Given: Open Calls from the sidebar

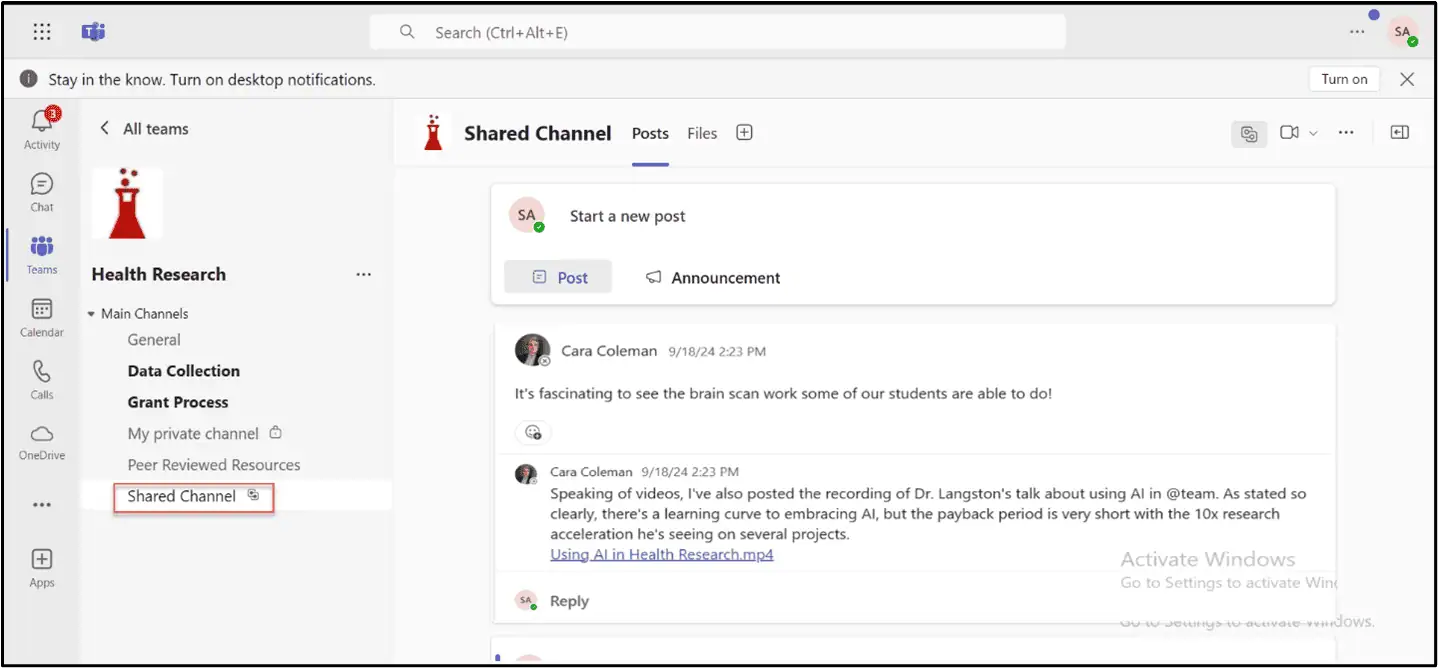Looking at the screenshot, I should tap(40, 378).
